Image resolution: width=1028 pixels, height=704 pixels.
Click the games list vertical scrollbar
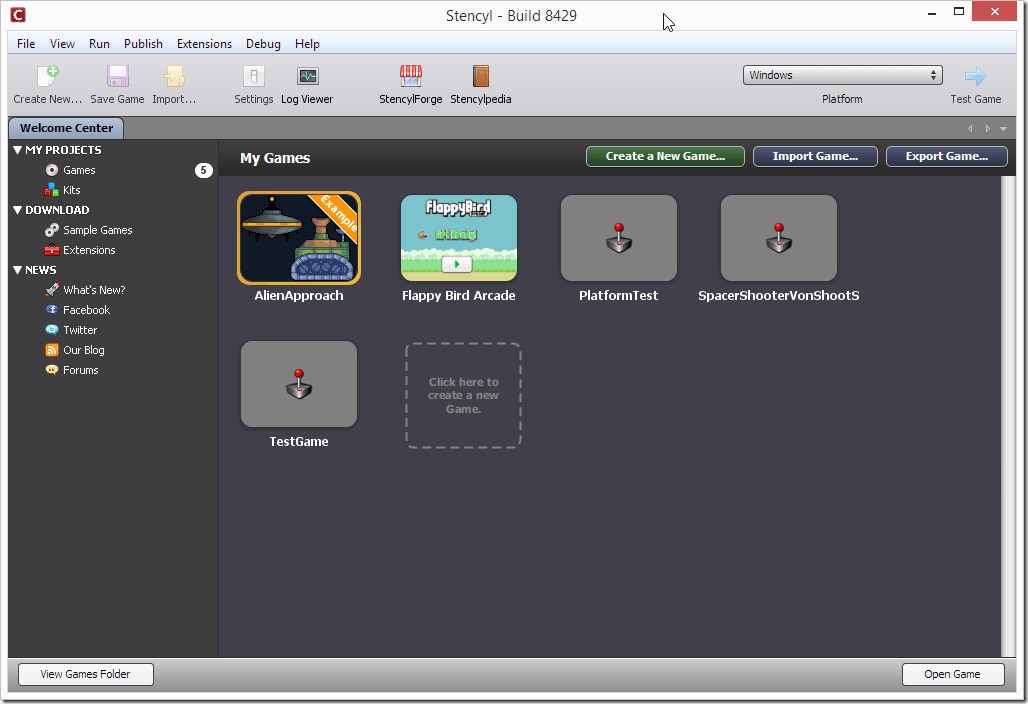pyautogui.click(x=1006, y=416)
